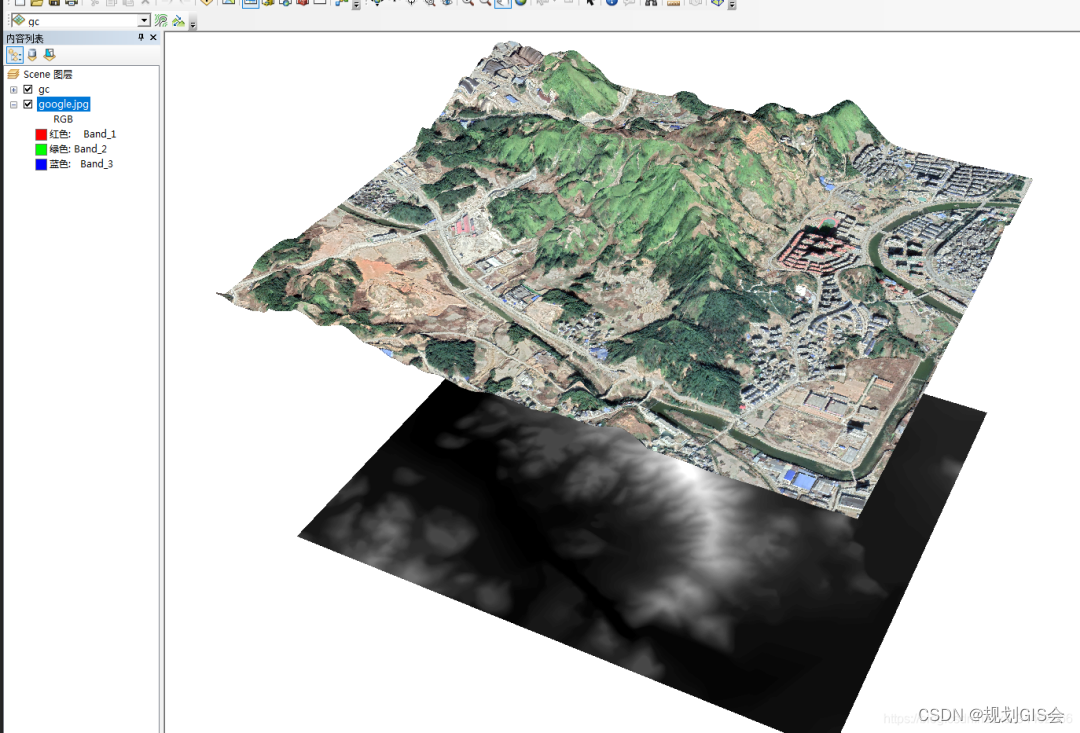
Task: Activate the Zoom In tool
Action: pos(466,4)
